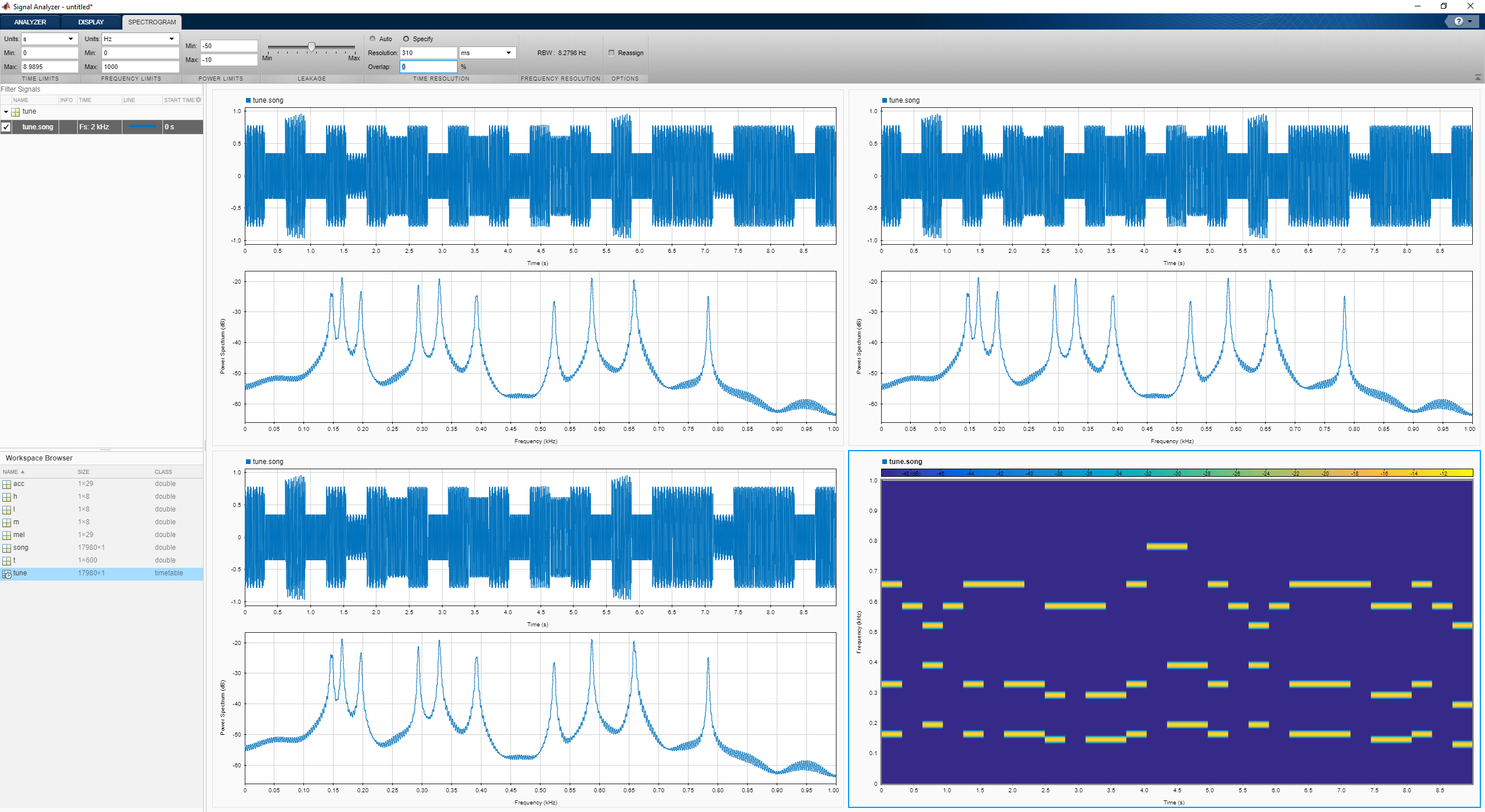This screenshot has height=812, width=1485.
Task: Select the Auto time resolution radio button
Action: pyautogui.click(x=372, y=39)
